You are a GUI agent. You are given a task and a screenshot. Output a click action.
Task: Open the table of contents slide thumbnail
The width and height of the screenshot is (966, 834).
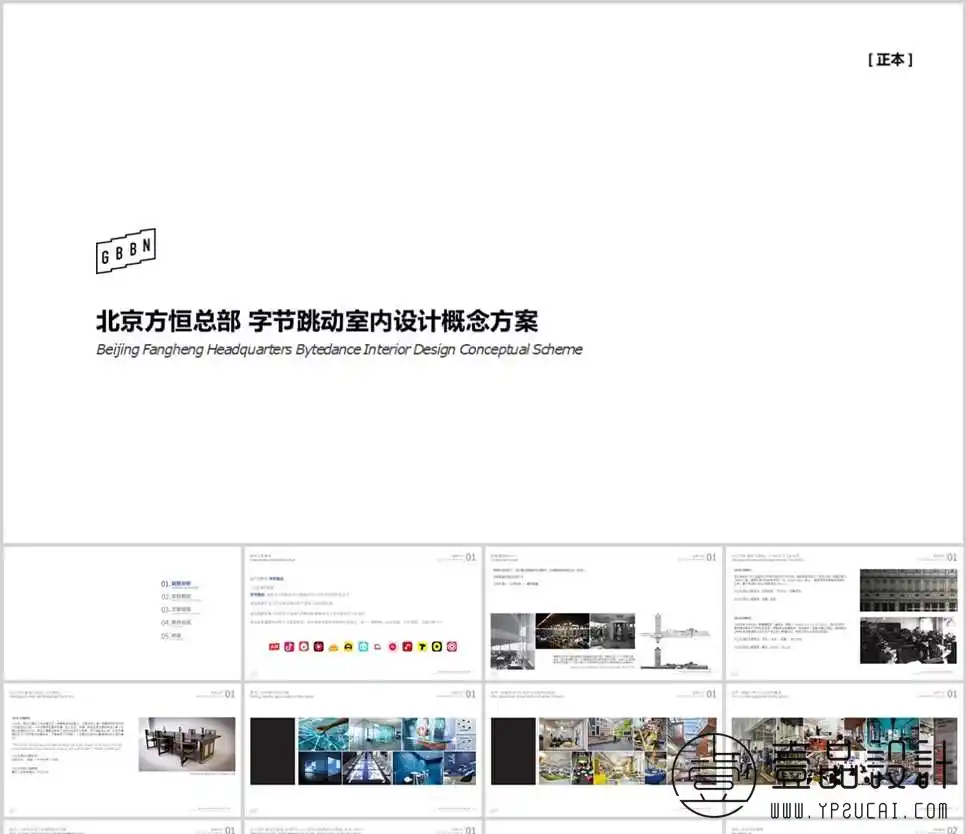123,613
